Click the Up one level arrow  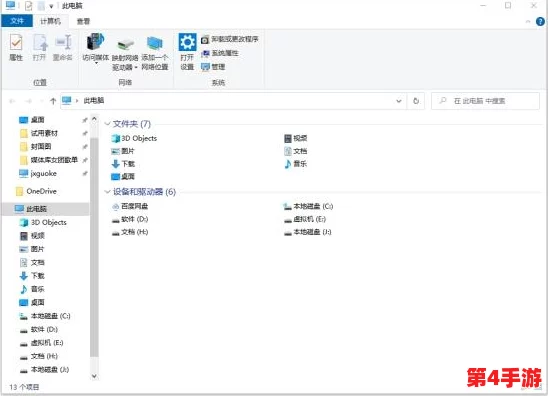click(x=53, y=101)
